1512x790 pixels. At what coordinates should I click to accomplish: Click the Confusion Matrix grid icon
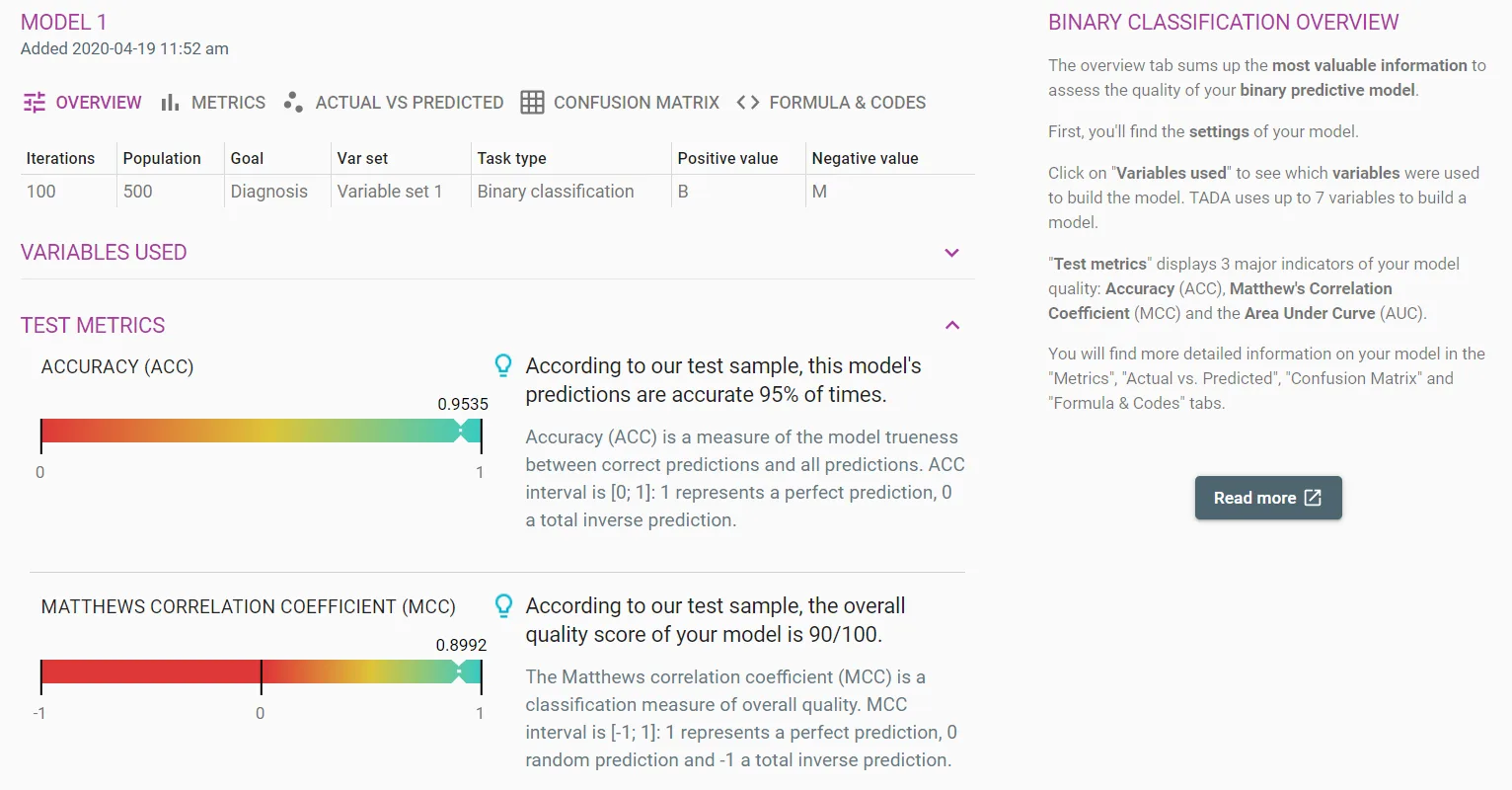532,103
